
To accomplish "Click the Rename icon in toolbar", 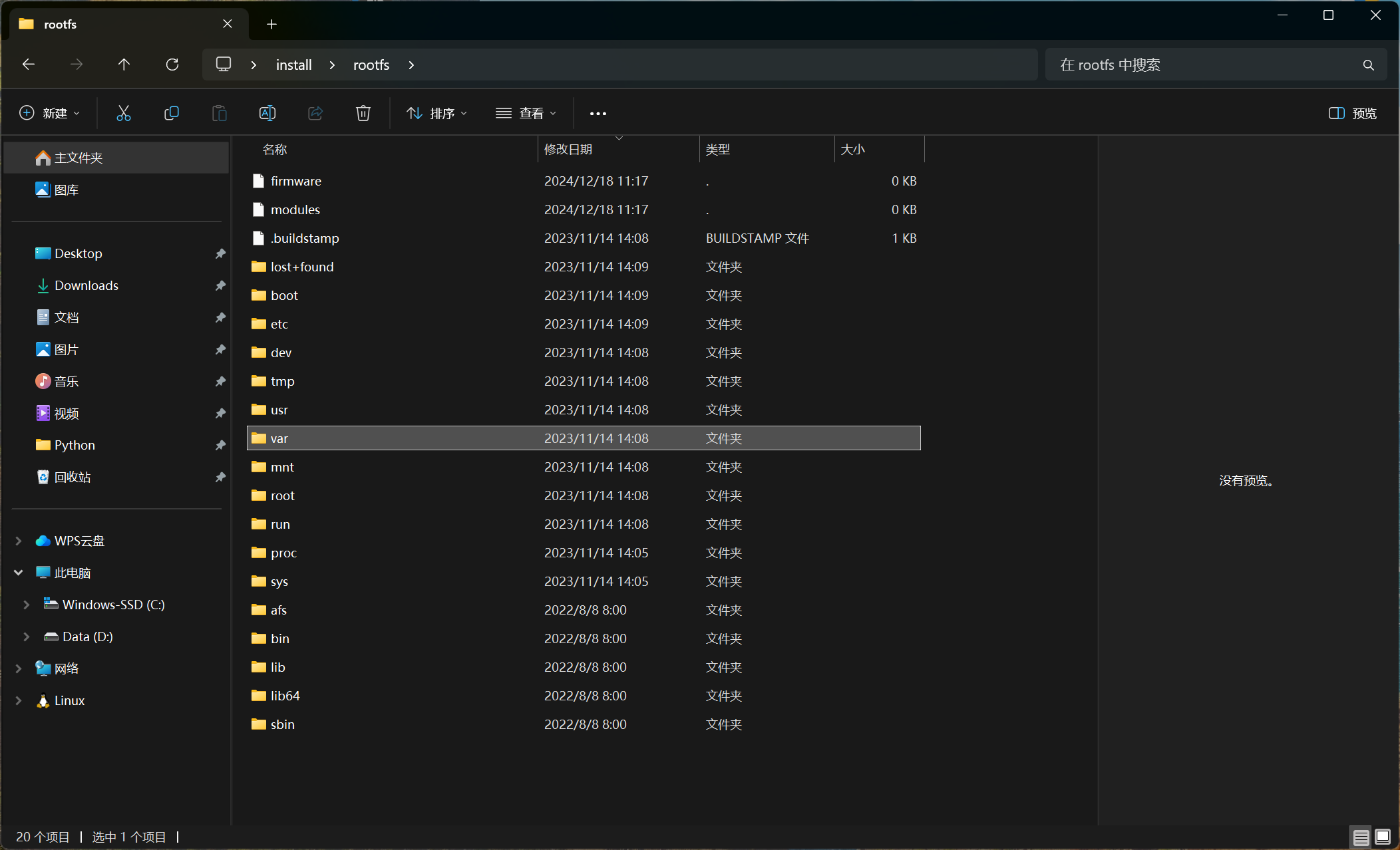I will [x=267, y=113].
